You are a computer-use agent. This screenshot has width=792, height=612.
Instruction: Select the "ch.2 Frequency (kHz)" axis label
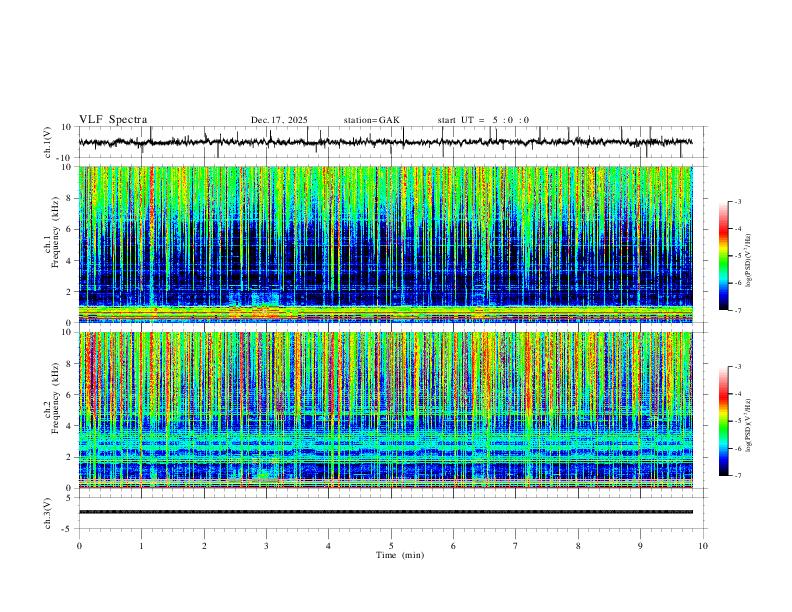pyautogui.click(x=52, y=398)
